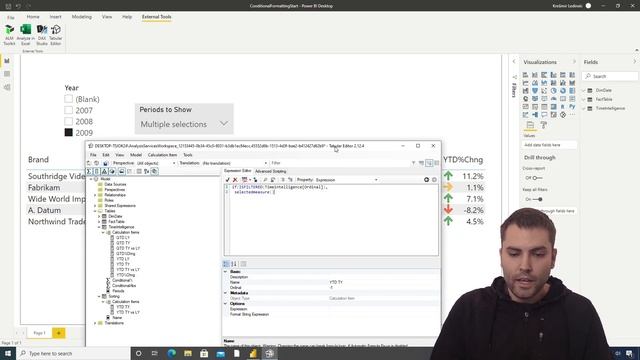Expand the DimDate table in Fields pane
Image resolution: width=640 pixels, height=360 pixels.
[584, 90]
